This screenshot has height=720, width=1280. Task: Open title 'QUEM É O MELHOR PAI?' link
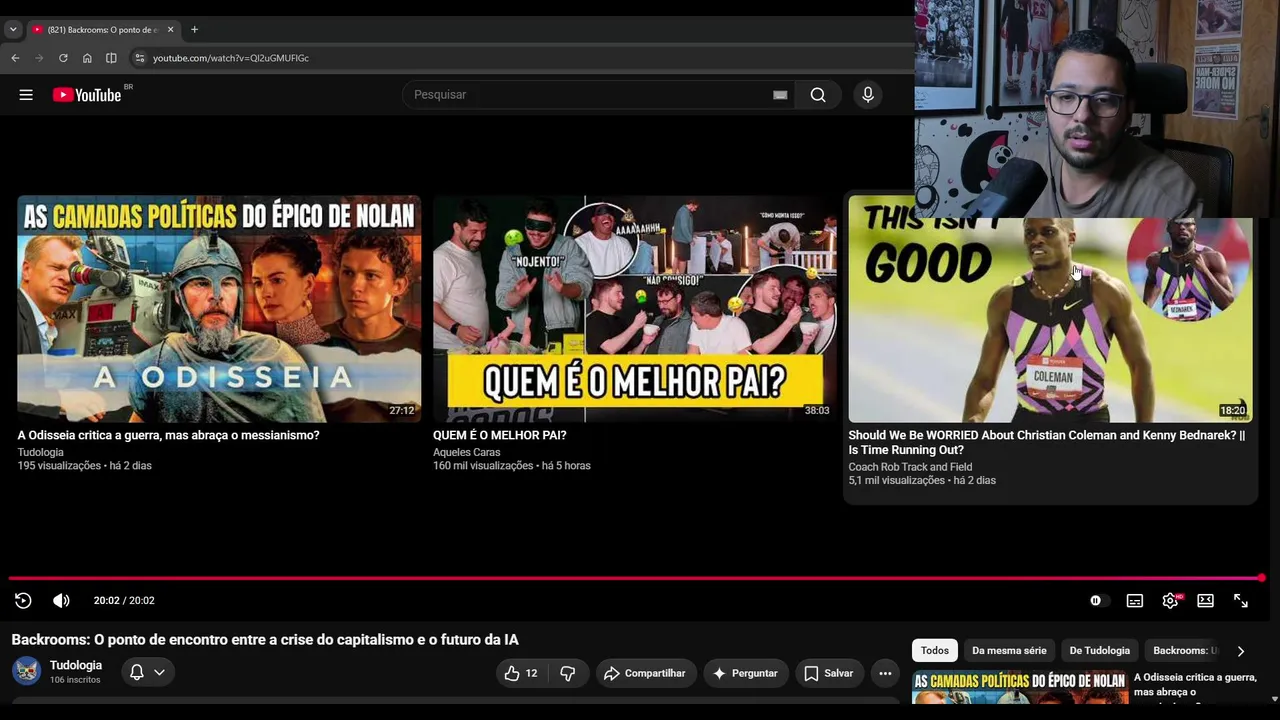click(500, 435)
